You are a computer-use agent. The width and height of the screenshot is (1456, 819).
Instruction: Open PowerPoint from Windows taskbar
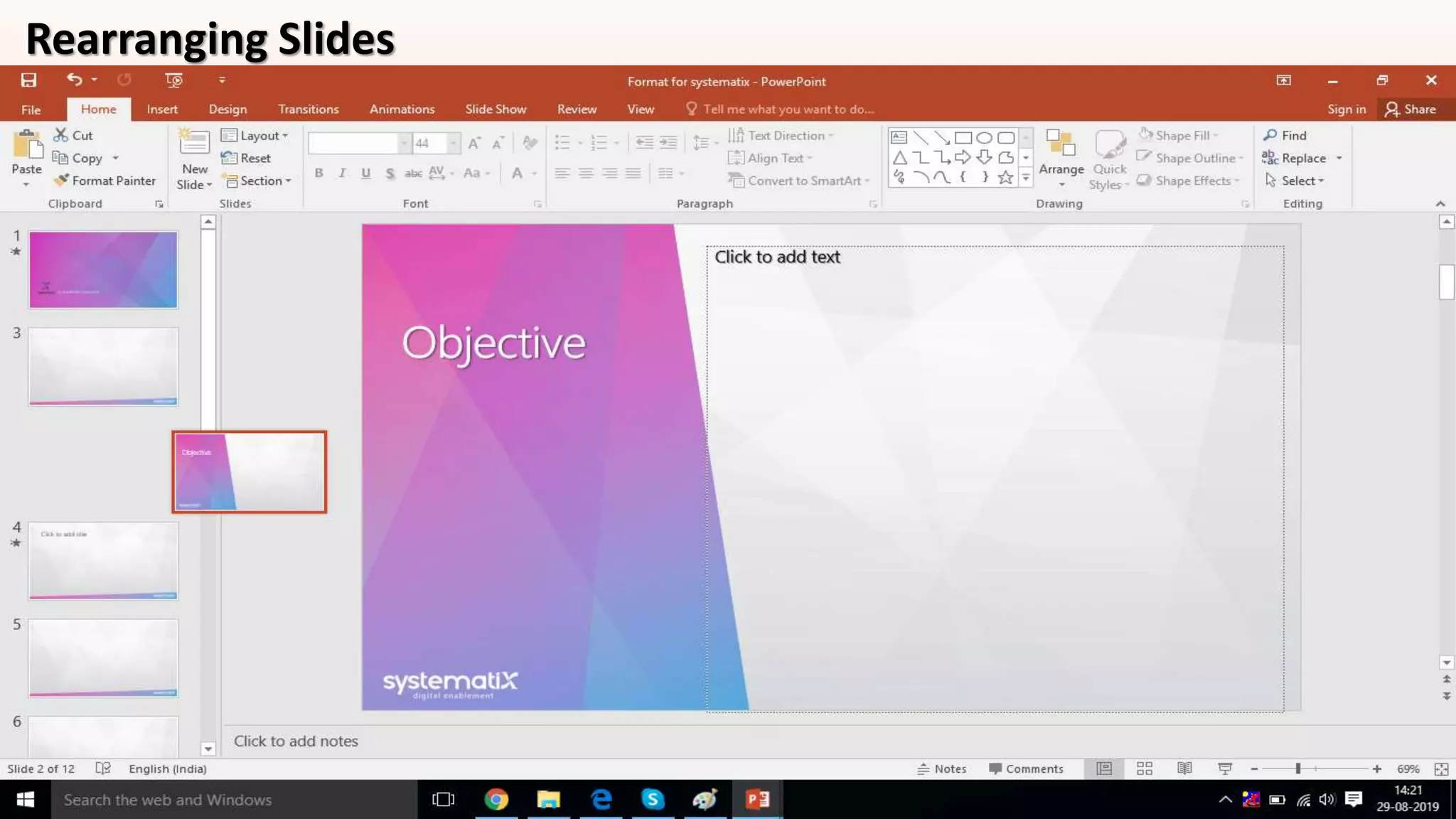pos(757,800)
